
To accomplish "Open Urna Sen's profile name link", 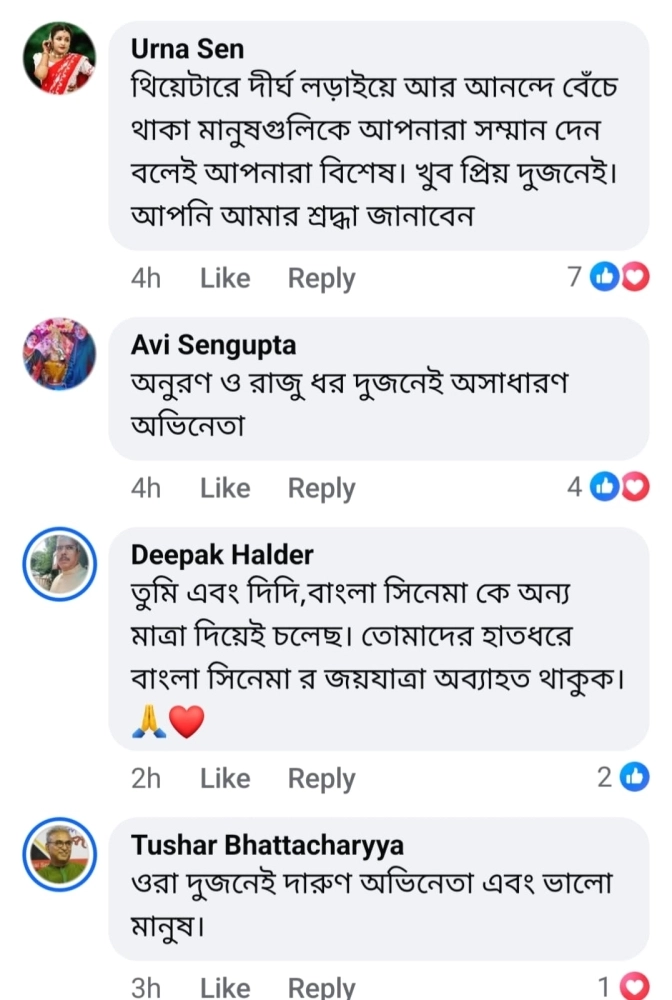I will [187, 48].
